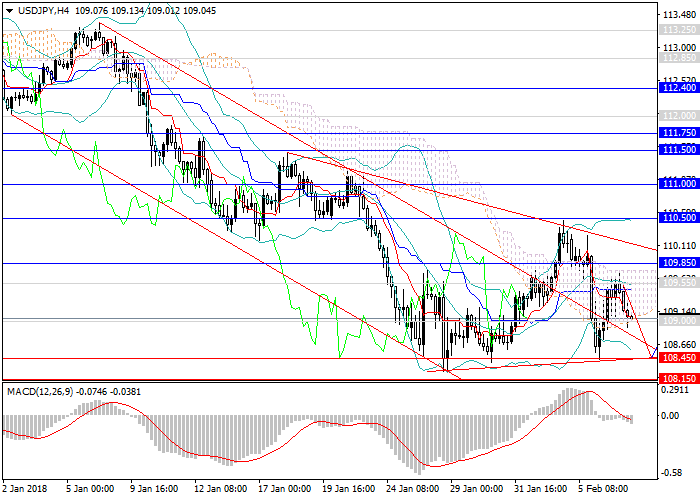Click the gray 109.550 price label

(x=678, y=282)
